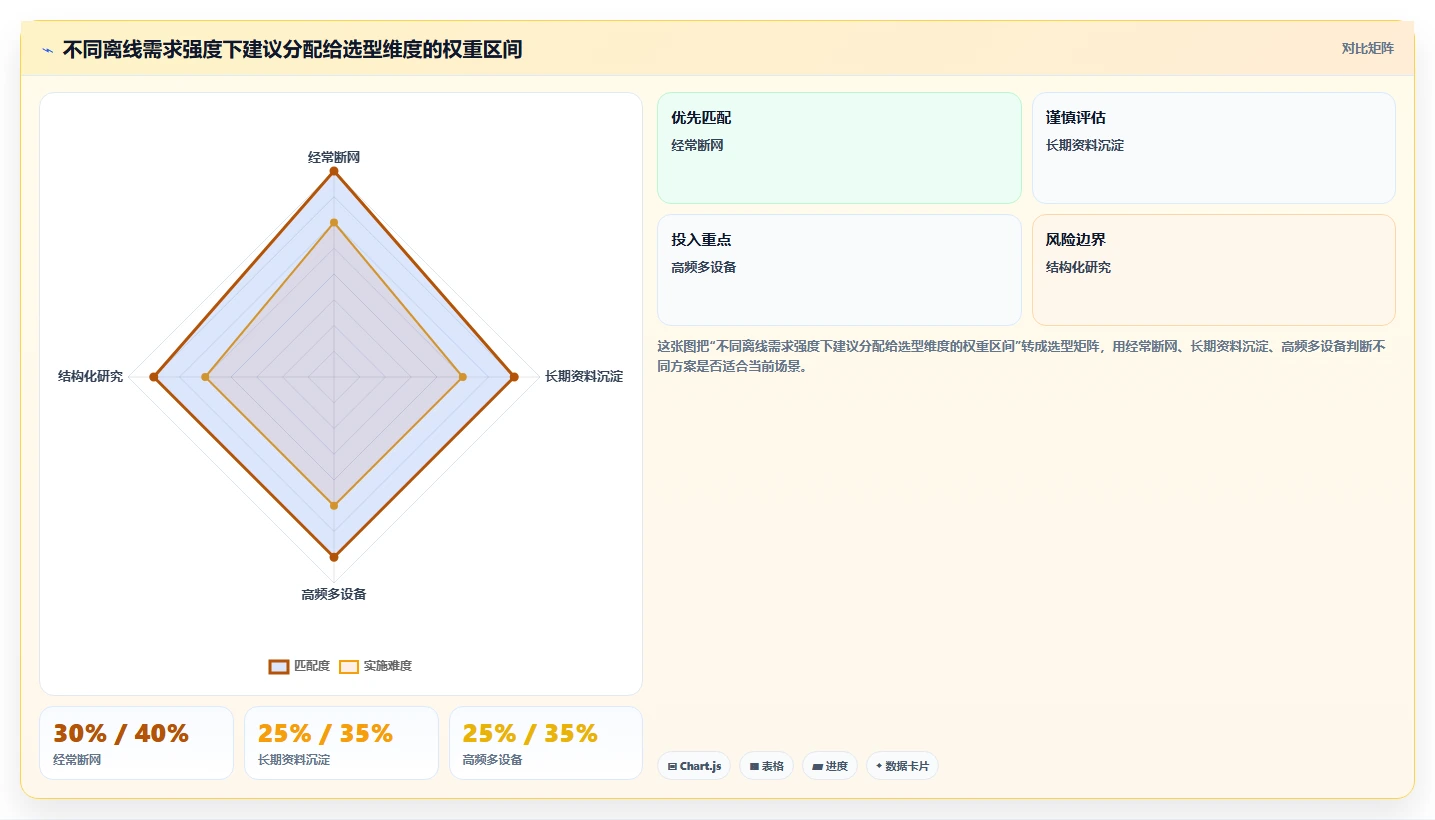Click the 30% / 40% stat value
This screenshot has width=1435, height=820.
point(121,734)
